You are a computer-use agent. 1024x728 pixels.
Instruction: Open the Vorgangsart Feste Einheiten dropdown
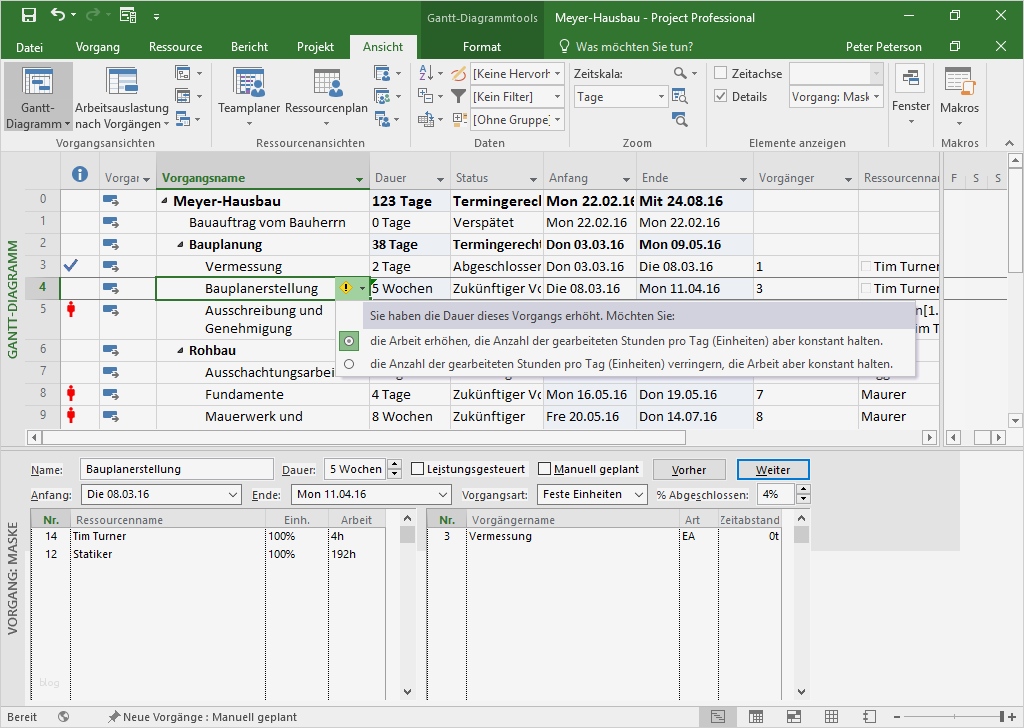637,494
